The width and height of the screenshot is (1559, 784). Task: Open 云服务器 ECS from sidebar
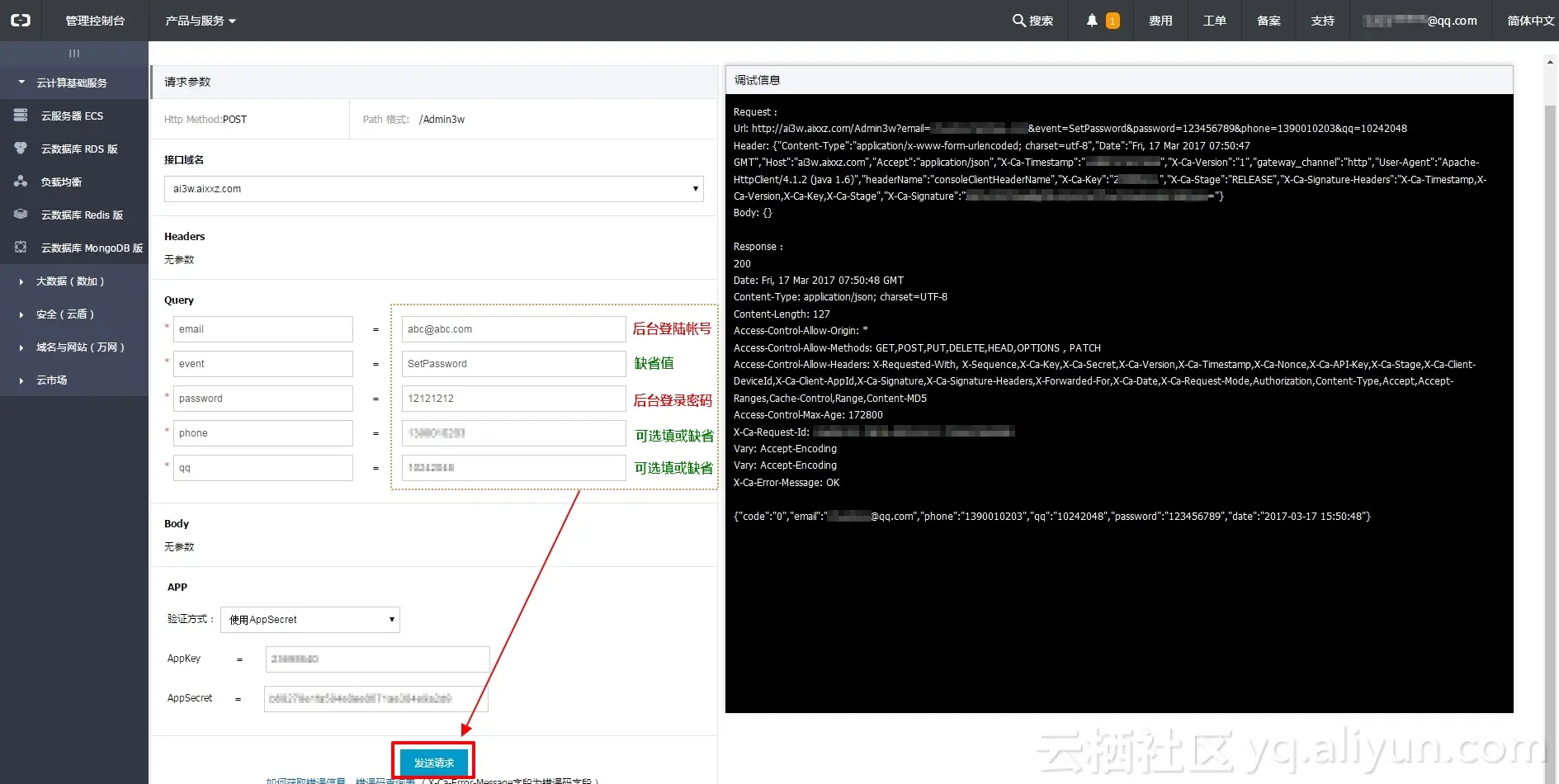(x=74, y=116)
